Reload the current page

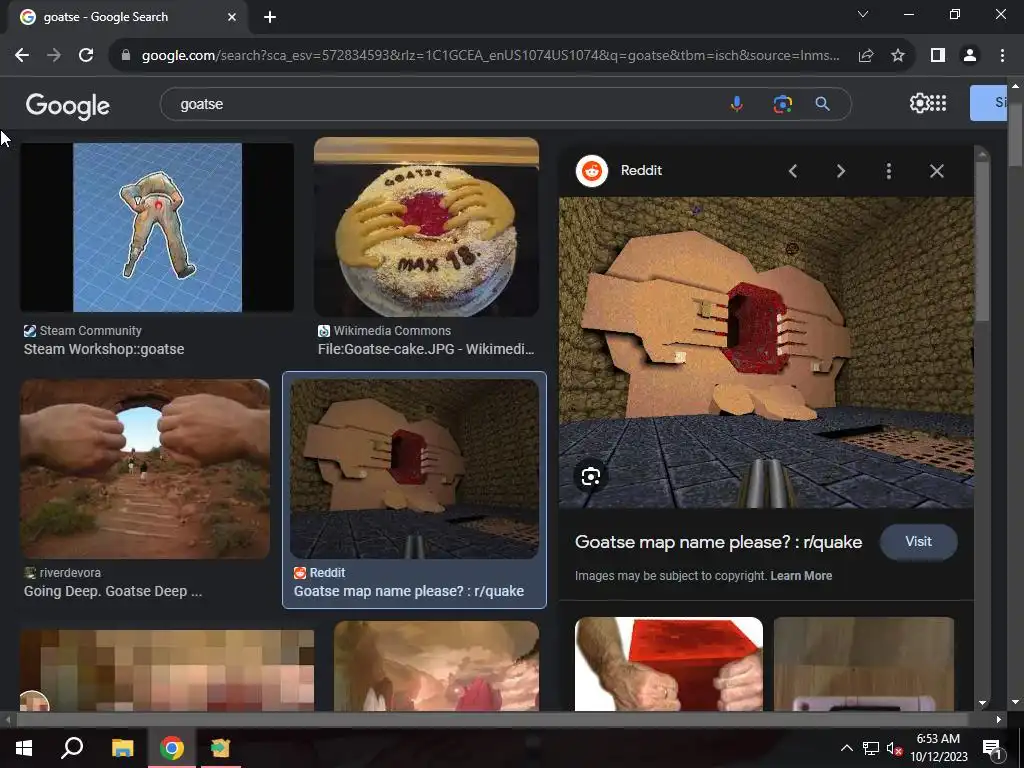(x=86, y=56)
